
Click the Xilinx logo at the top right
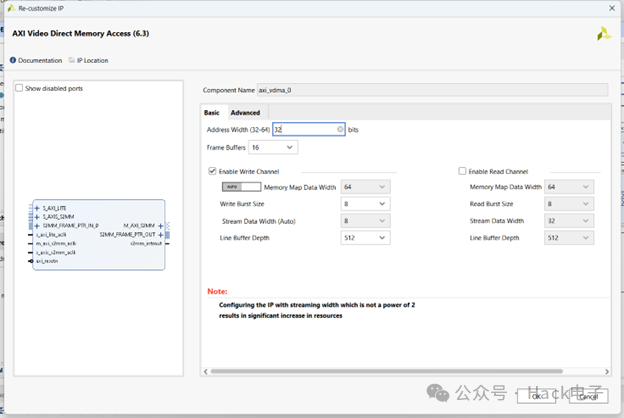point(603,33)
